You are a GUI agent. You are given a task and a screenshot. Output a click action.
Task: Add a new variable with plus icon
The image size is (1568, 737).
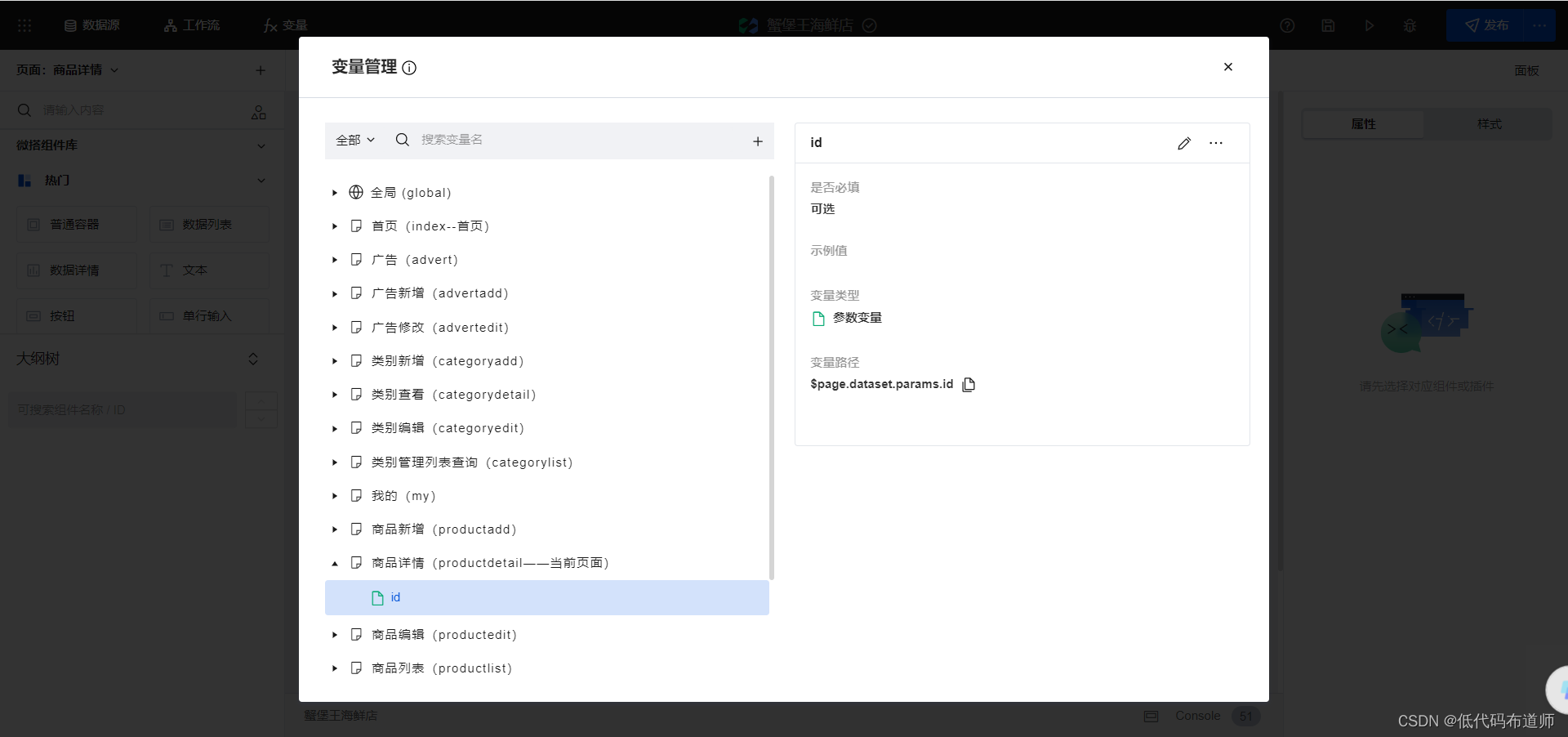[758, 141]
